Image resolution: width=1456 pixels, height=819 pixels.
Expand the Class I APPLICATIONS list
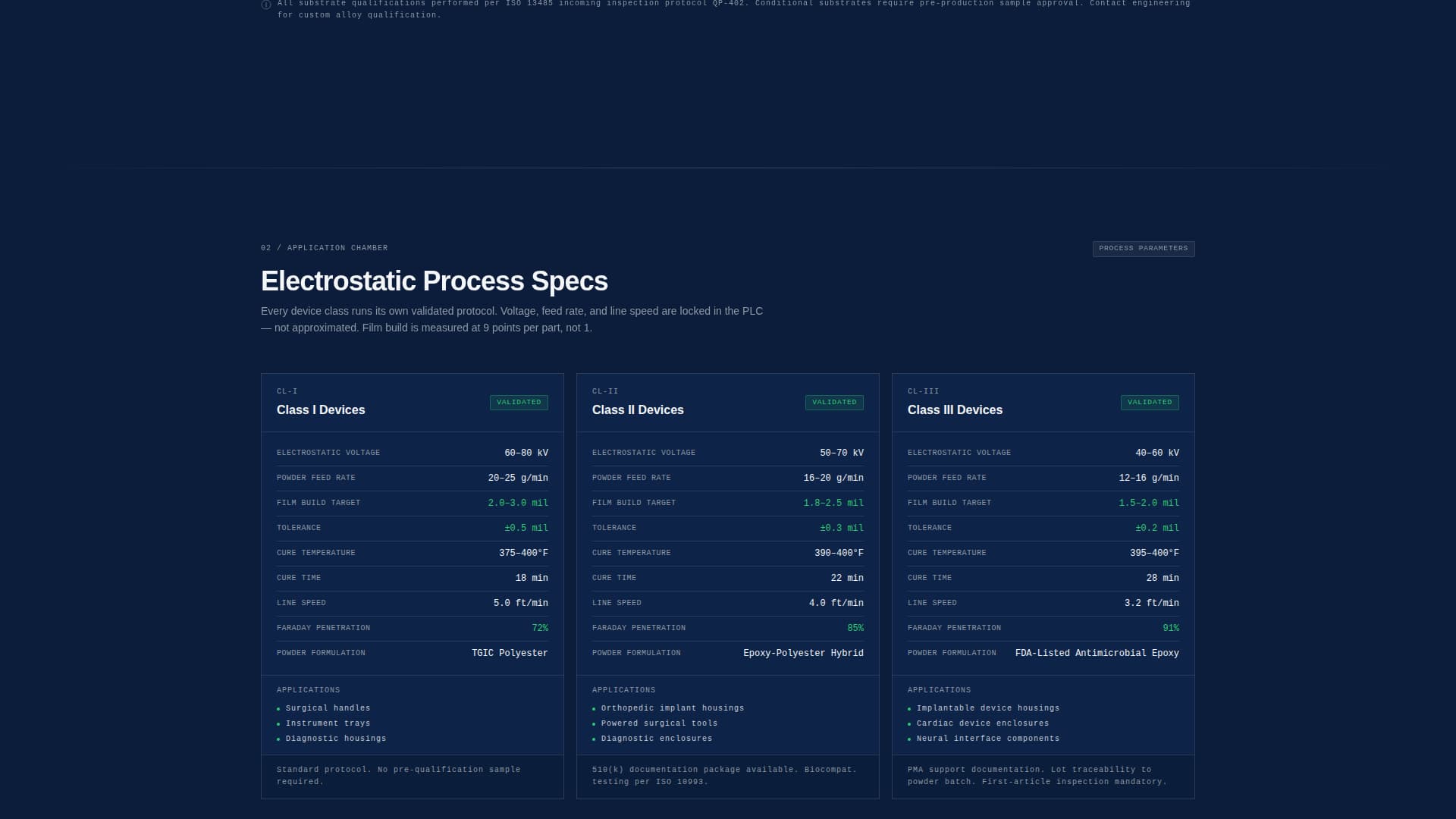coord(308,690)
